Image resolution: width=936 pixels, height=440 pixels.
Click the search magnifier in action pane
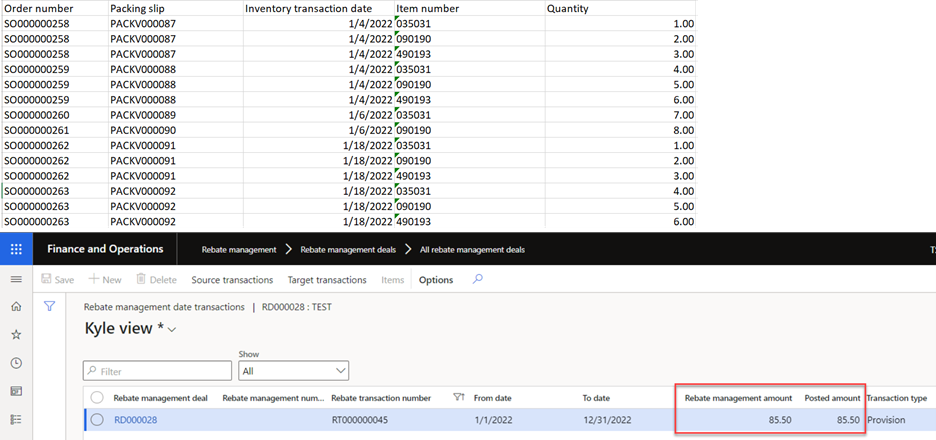tap(477, 280)
